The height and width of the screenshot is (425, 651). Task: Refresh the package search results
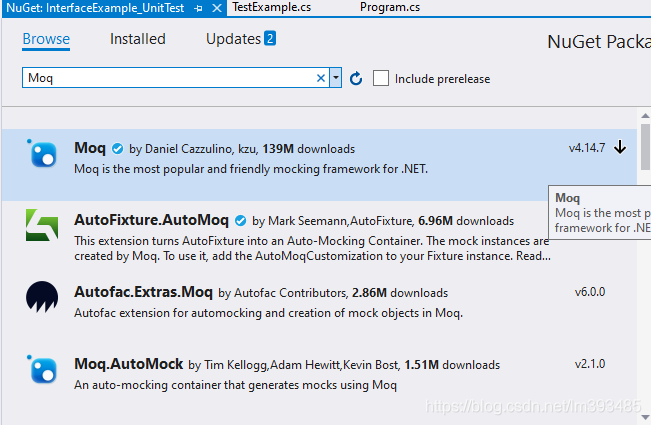click(x=356, y=78)
